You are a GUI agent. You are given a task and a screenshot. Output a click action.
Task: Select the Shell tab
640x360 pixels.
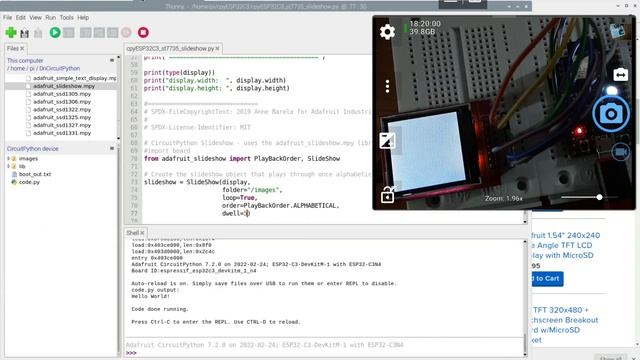tap(133, 233)
